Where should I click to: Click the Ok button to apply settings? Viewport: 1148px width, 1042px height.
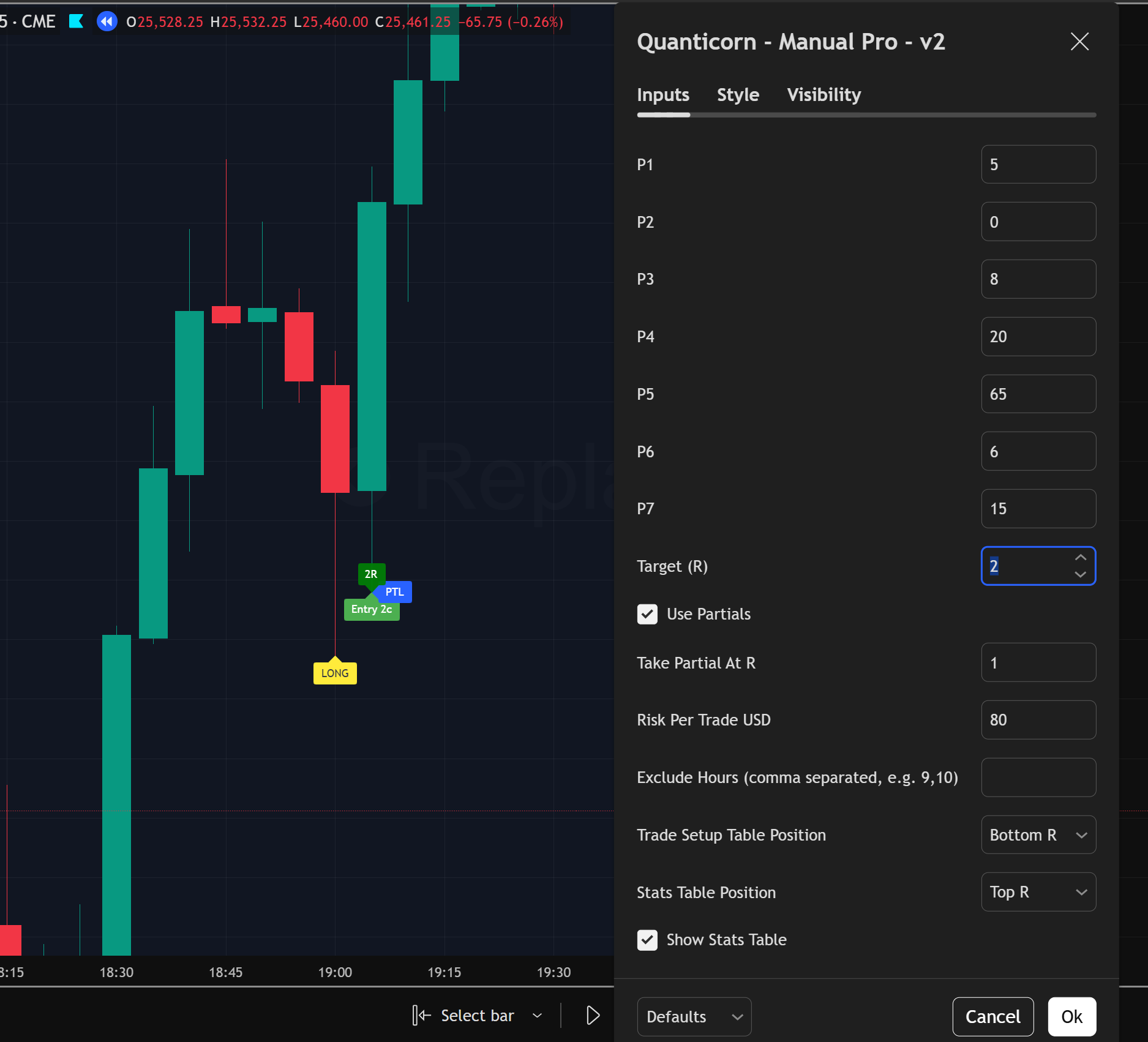click(1071, 1016)
